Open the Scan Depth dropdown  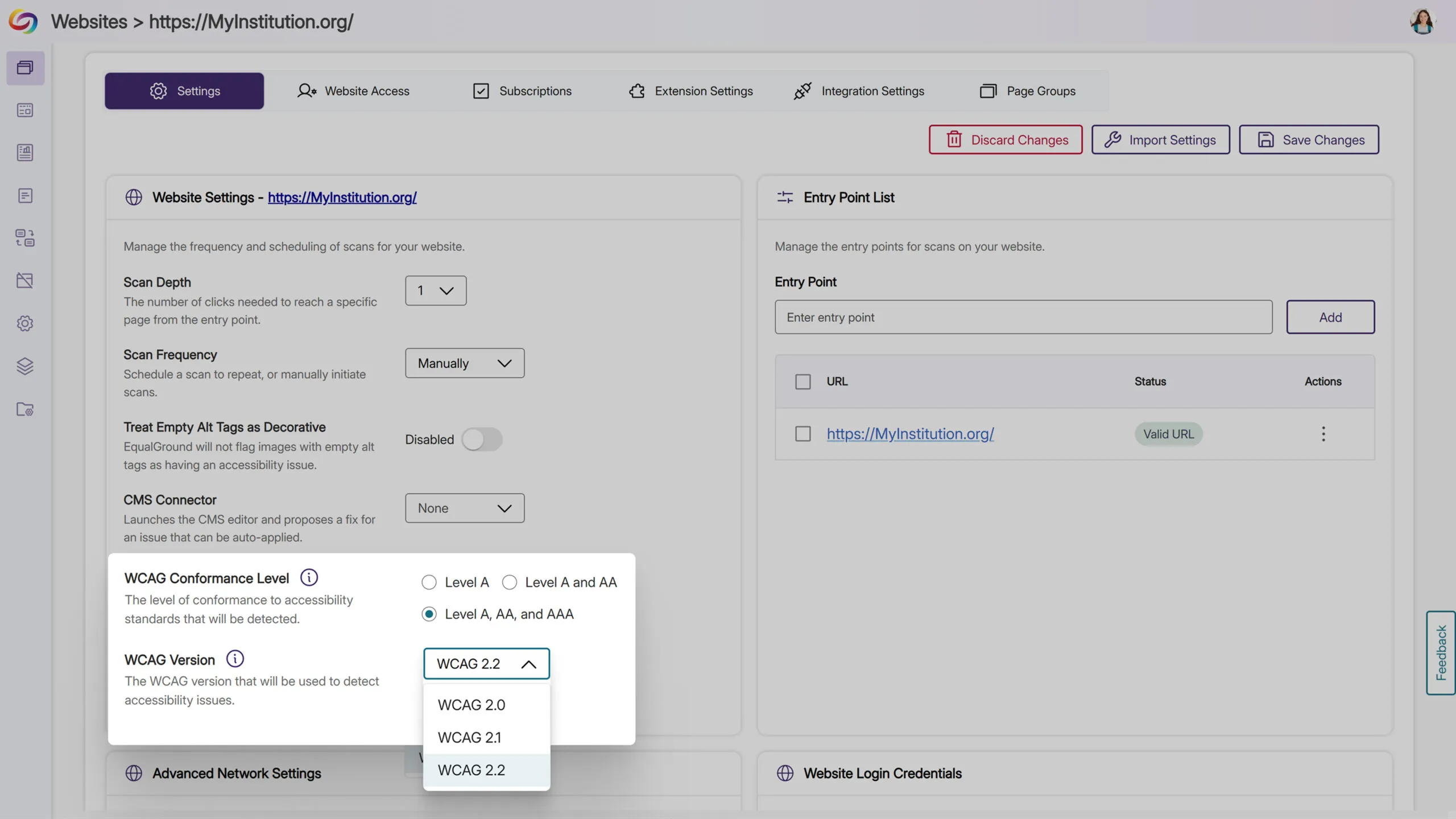click(435, 291)
